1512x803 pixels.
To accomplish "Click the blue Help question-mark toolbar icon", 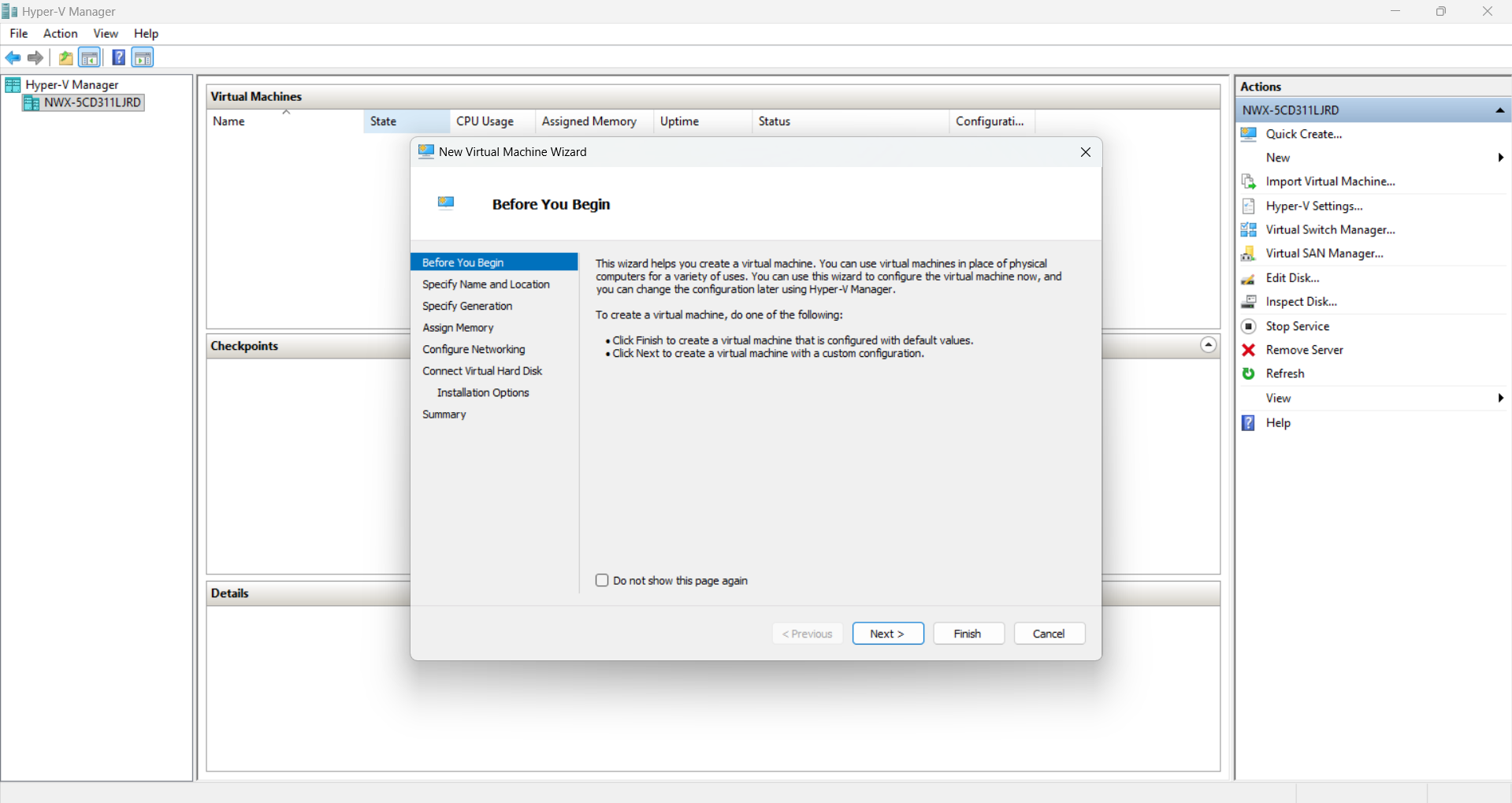I will tap(118, 58).
